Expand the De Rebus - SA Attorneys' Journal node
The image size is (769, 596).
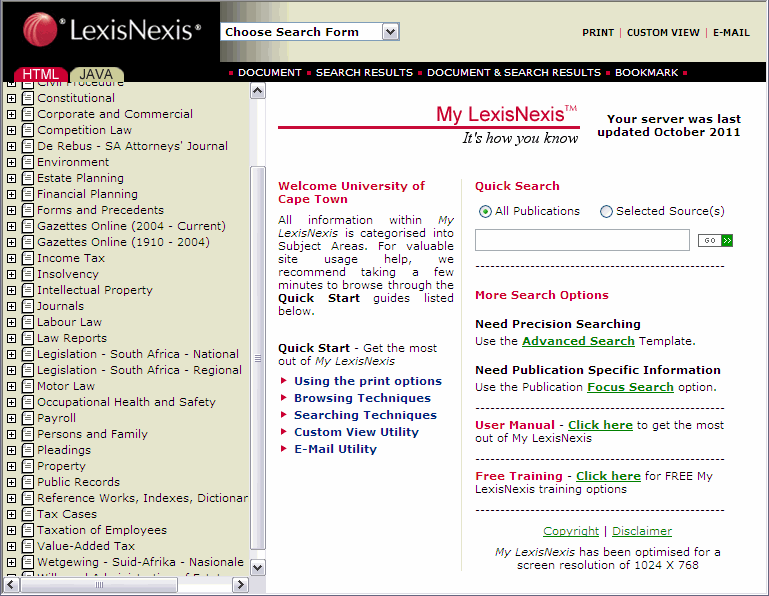click(11, 146)
